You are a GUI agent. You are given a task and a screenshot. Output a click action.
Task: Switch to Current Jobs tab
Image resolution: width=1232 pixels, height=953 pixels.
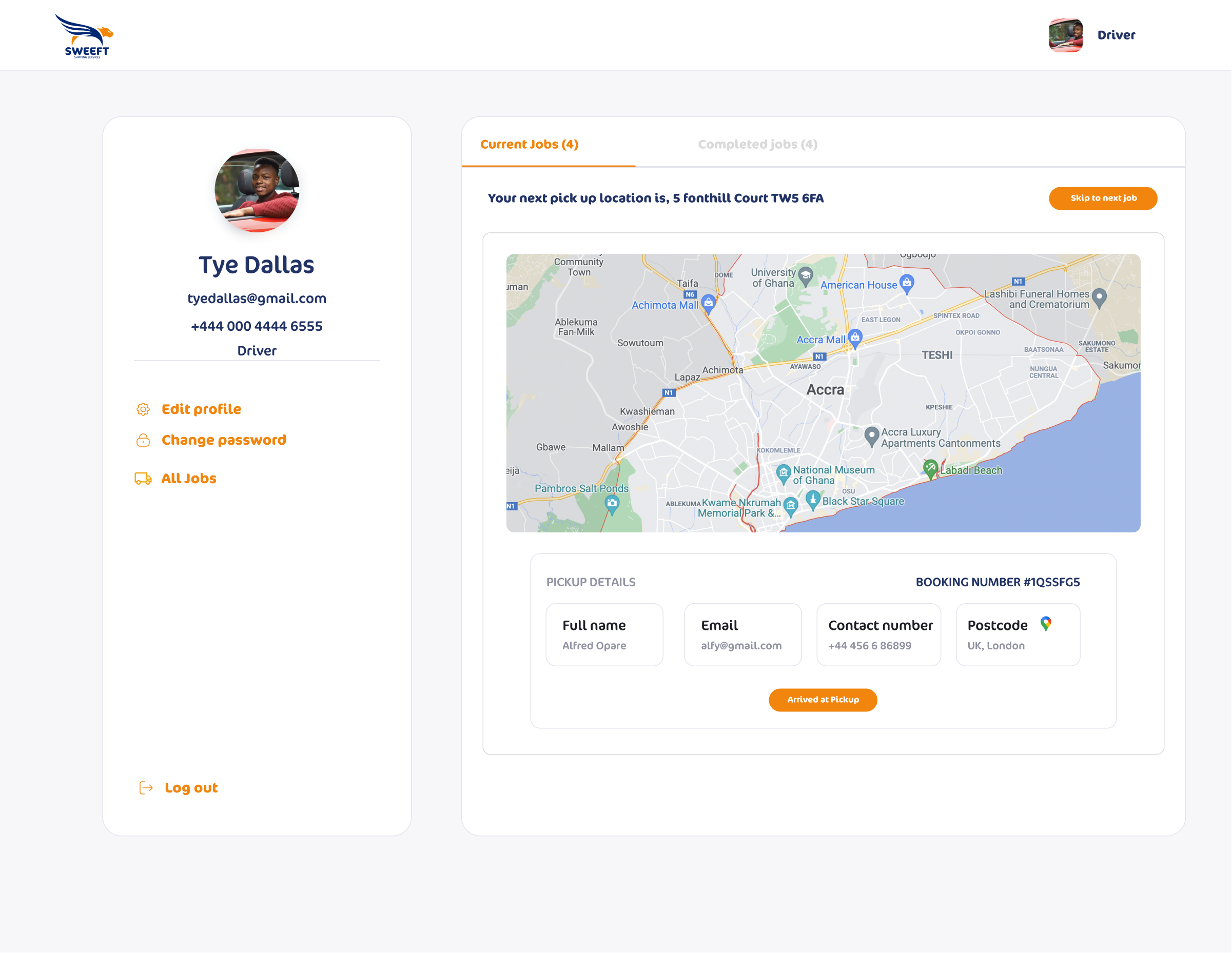(529, 144)
